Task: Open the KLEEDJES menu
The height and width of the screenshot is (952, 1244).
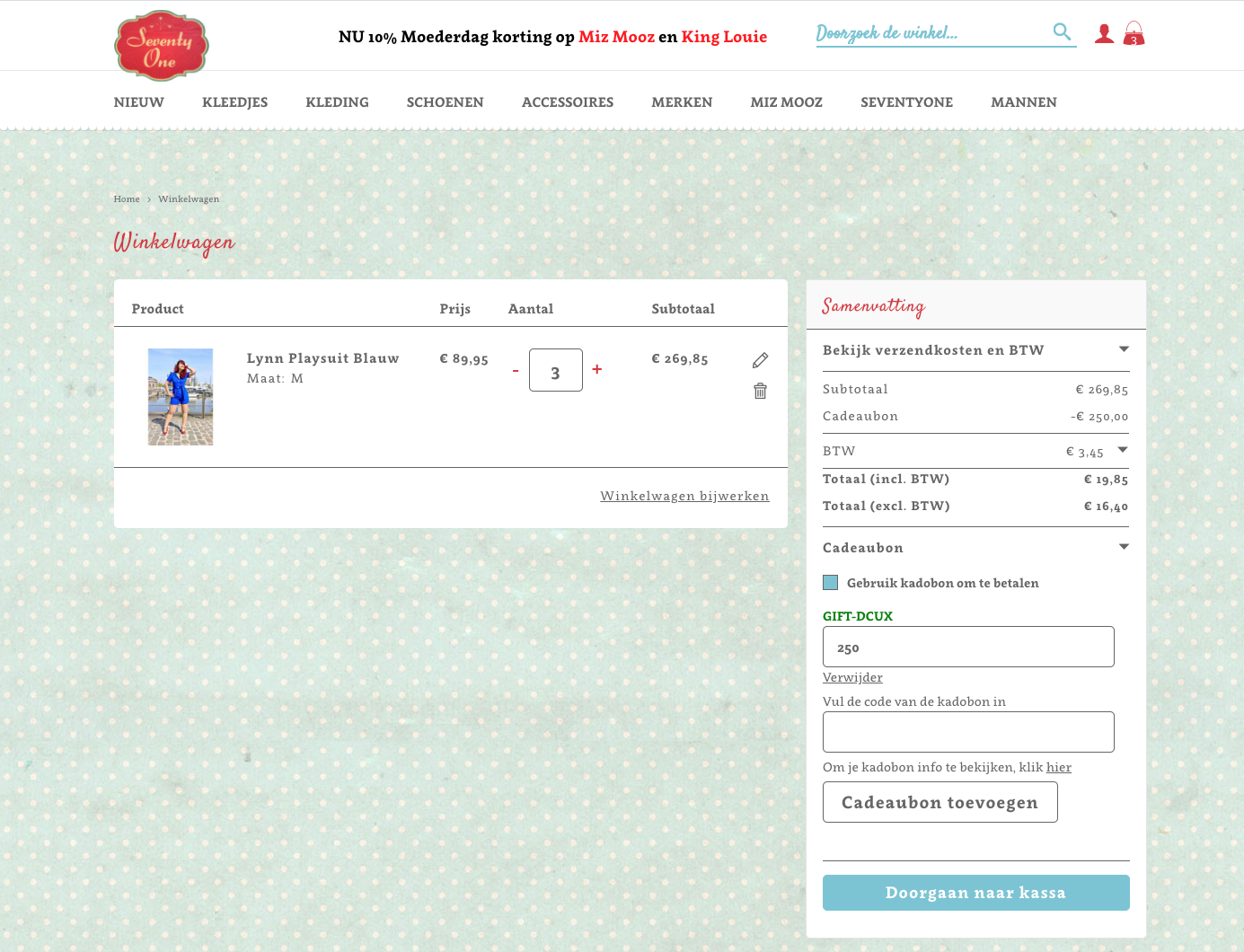Action: tap(234, 102)
